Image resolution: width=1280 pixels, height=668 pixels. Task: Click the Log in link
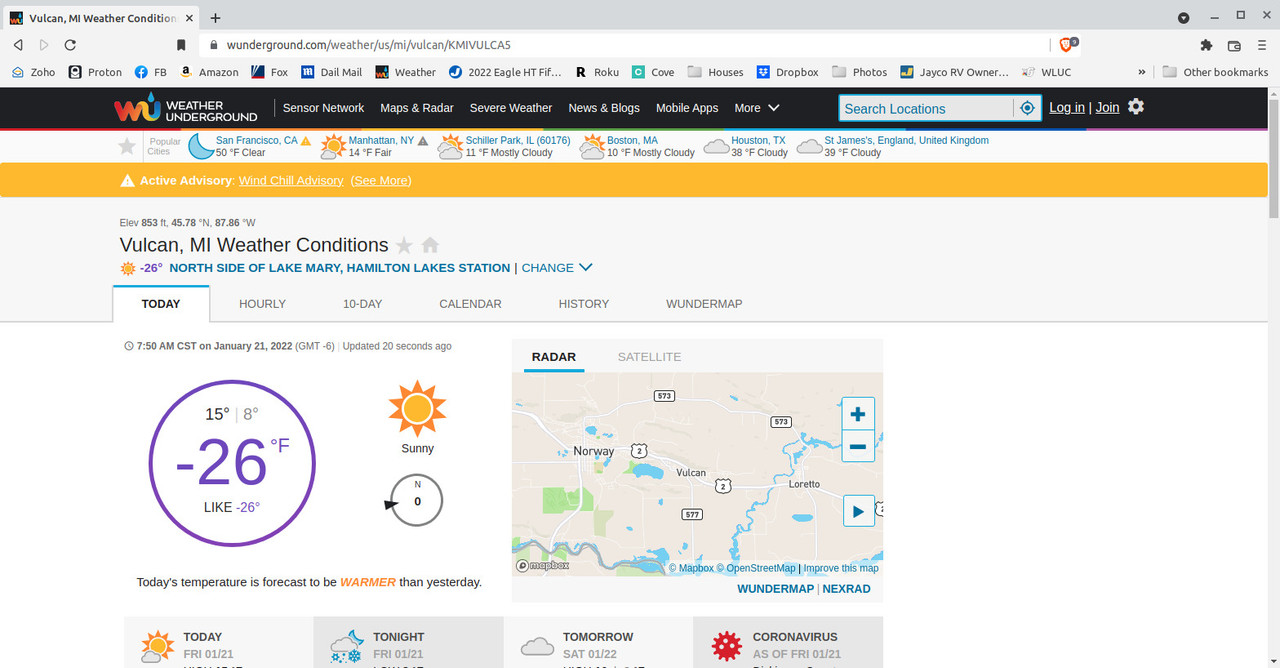point(1067,107)
